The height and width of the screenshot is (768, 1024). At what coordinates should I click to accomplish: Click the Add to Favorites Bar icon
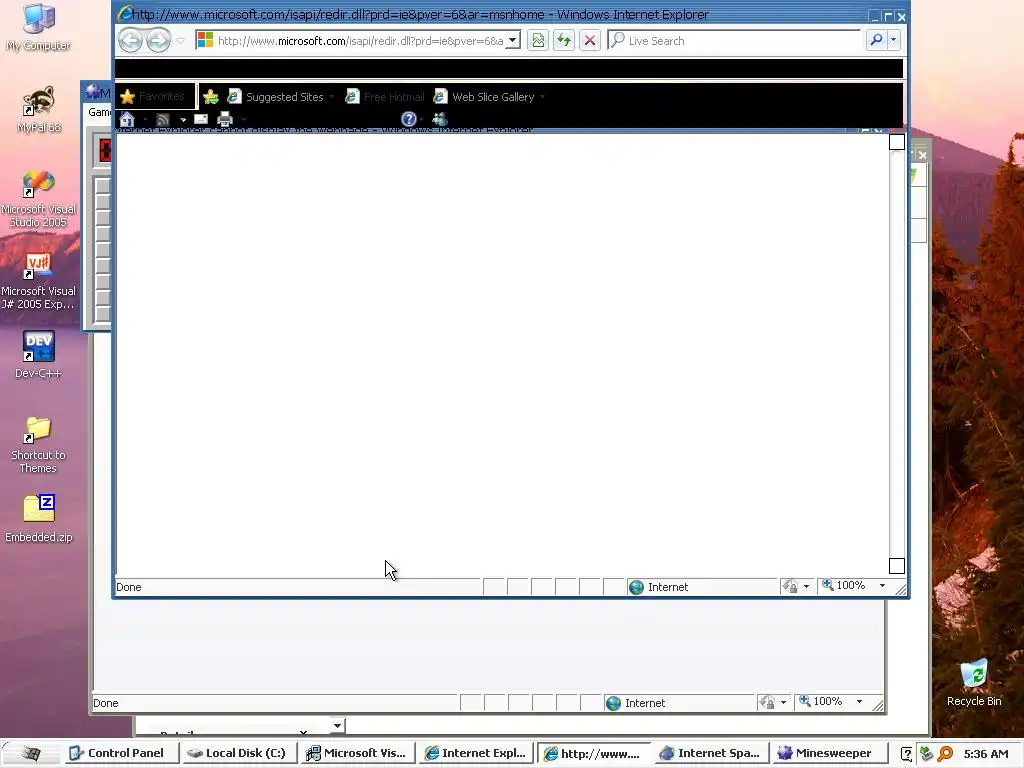pos(210,97)
